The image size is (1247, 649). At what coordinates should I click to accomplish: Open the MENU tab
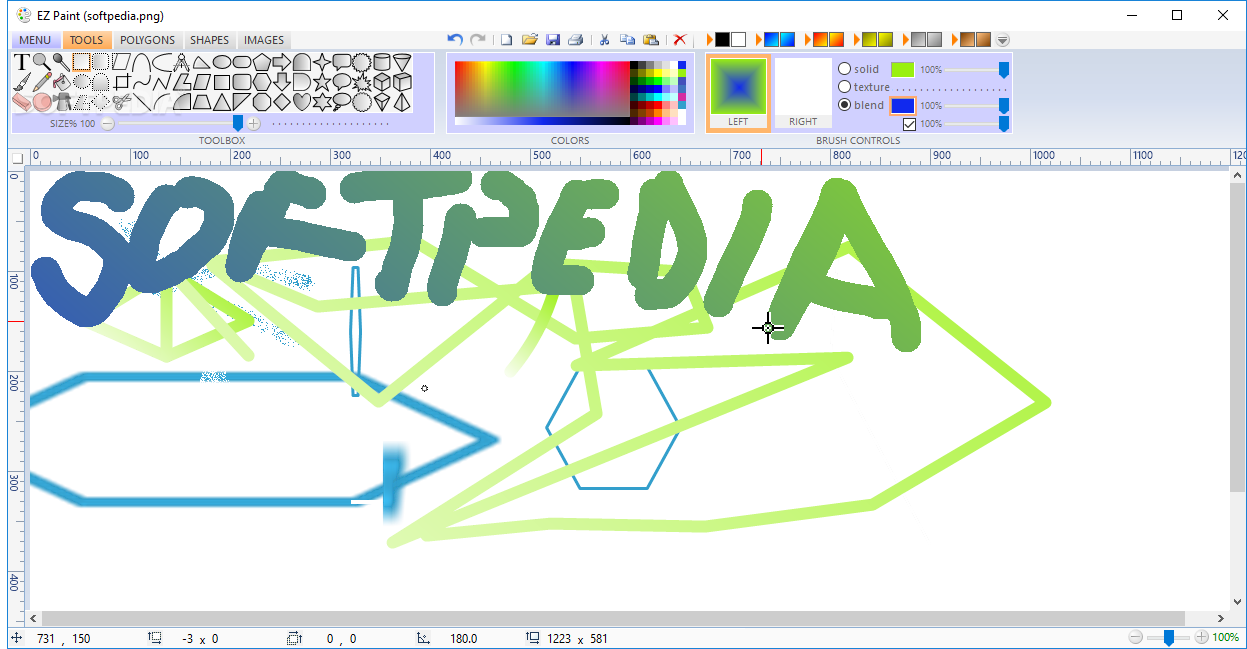pos(35,40)
